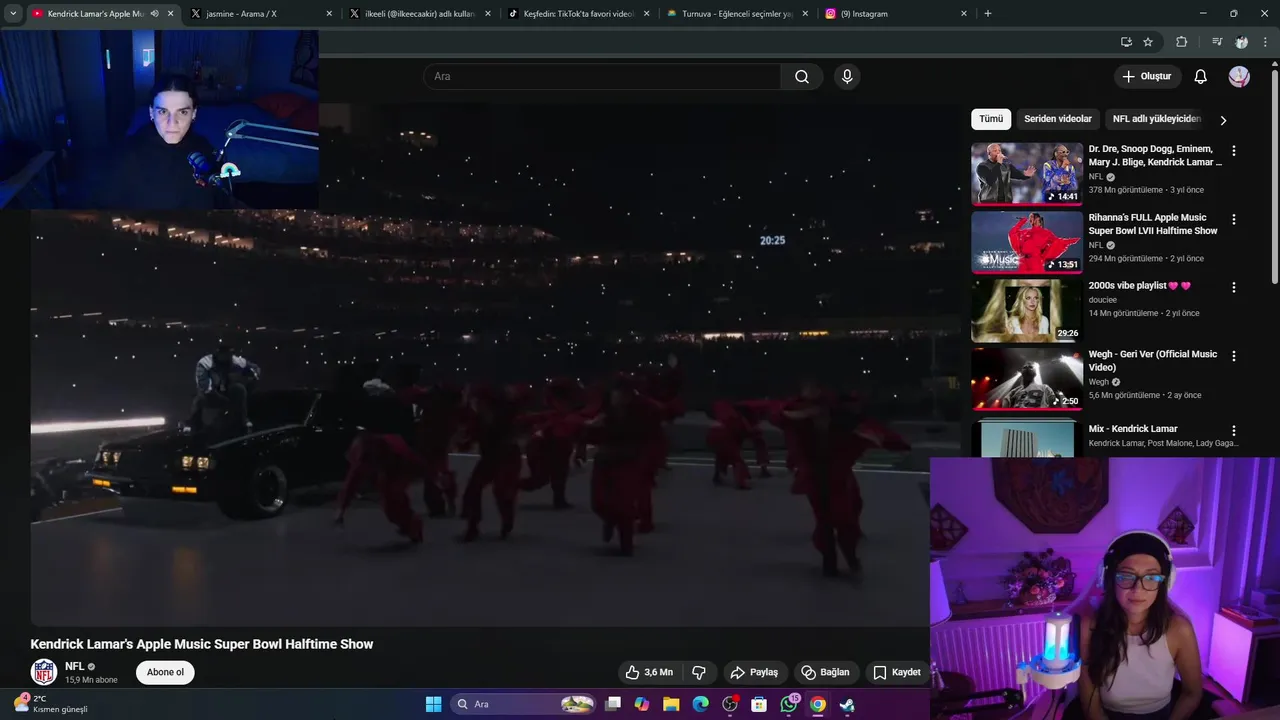Open options for Rihanna halftime video
This screenshot has height=720, width=1280.
point(1233,219)
